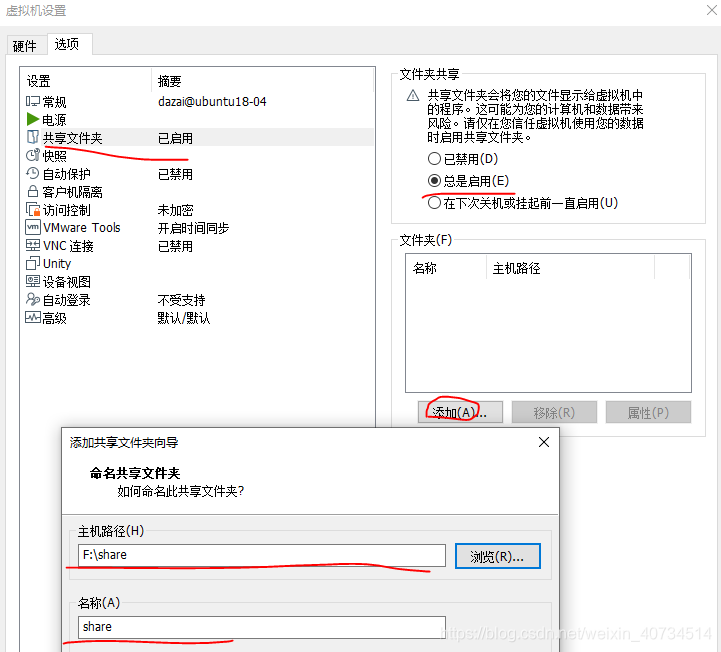
Task: Click the 移除(R) button
Action: [x=554, y=412]
